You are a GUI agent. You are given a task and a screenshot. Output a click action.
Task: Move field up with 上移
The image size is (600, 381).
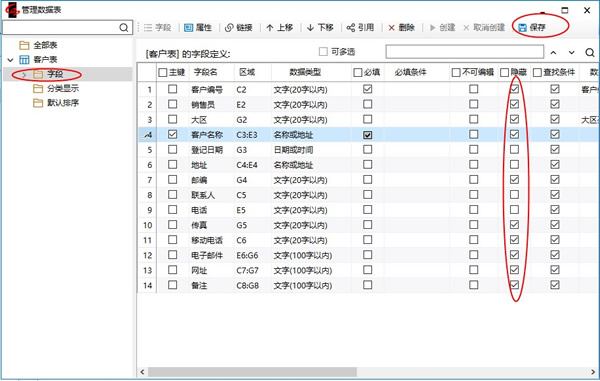(280, 28)
